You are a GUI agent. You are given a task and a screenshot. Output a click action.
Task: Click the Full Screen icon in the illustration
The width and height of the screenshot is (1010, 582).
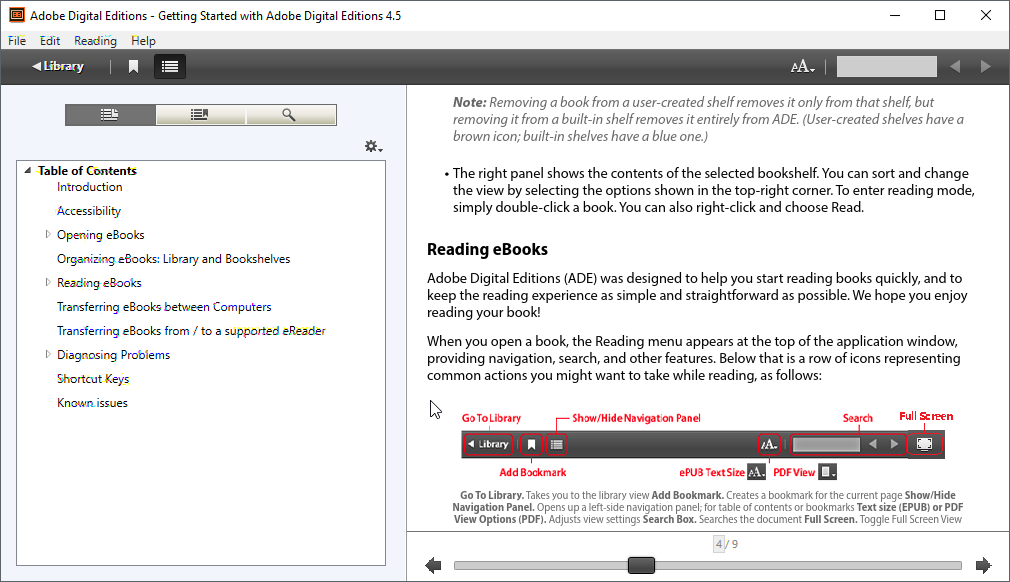point(924,444)
